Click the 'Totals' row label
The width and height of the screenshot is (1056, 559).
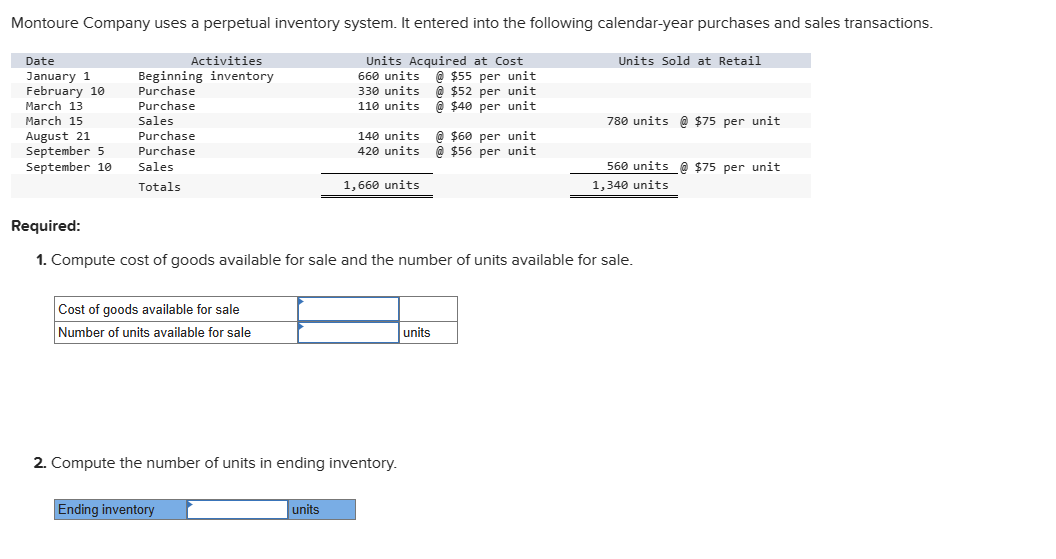click(160, 187)
